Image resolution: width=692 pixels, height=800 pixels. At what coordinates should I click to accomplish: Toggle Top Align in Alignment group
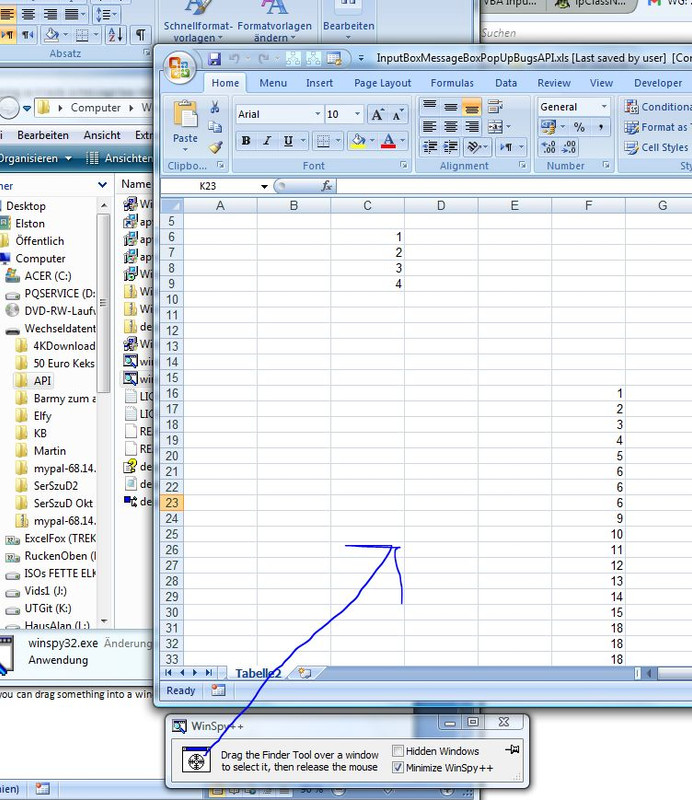pyautogui.click(x=430, y=106)
